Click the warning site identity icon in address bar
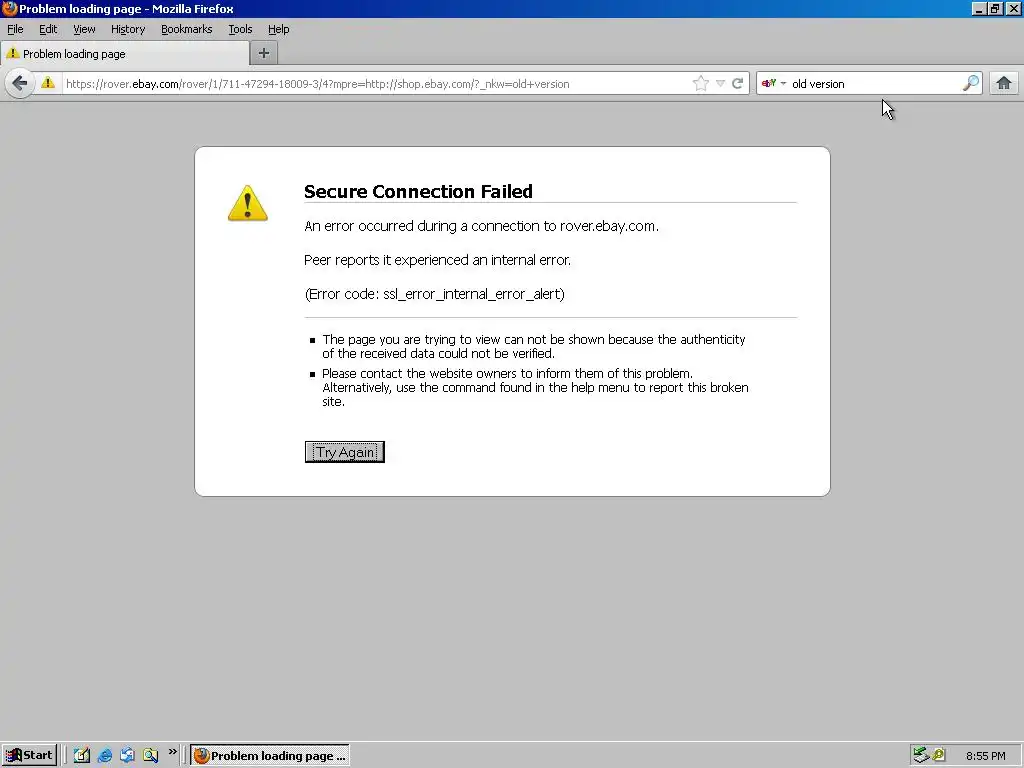Screen dimensions: 1024x768 tap(48, 83)
